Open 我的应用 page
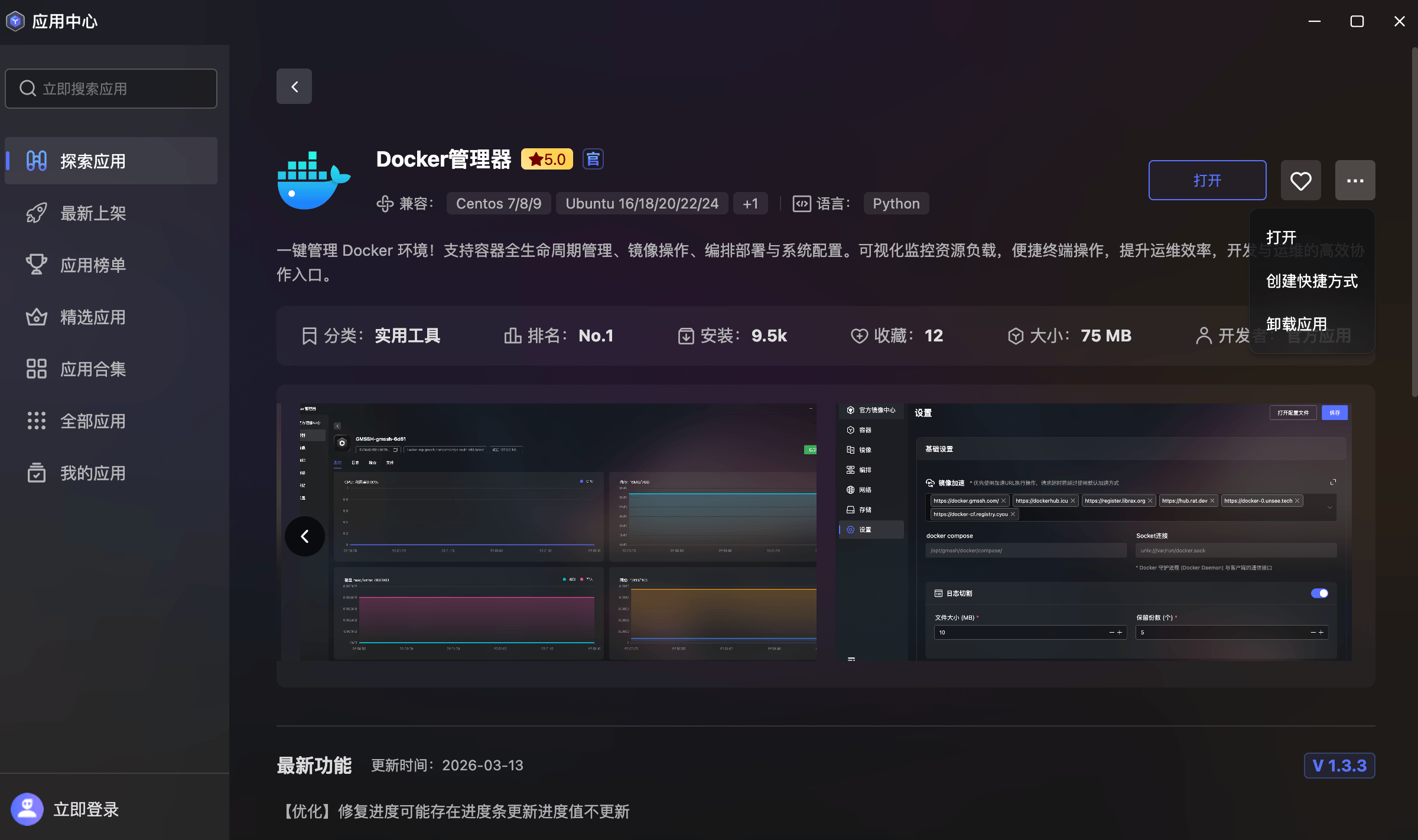This screenshot has width=1418, height=840. [111, 473]
